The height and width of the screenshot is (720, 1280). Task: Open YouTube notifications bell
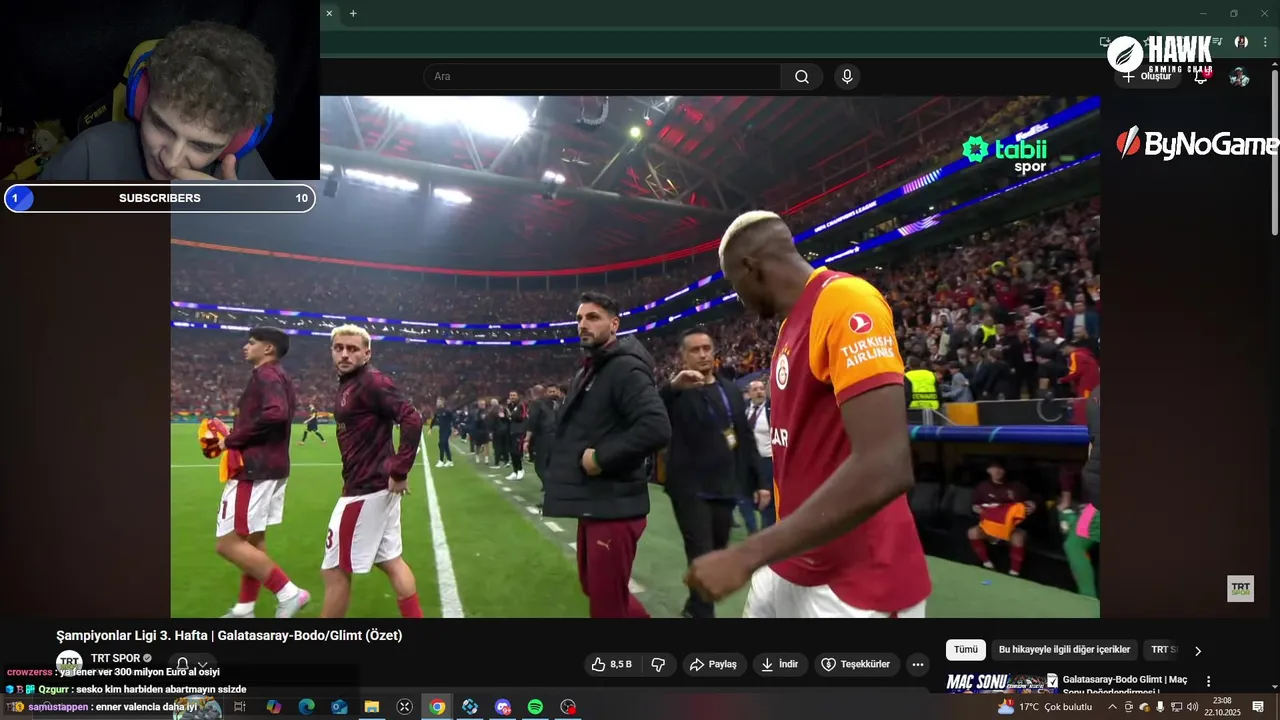click(x=1201, y=76)
